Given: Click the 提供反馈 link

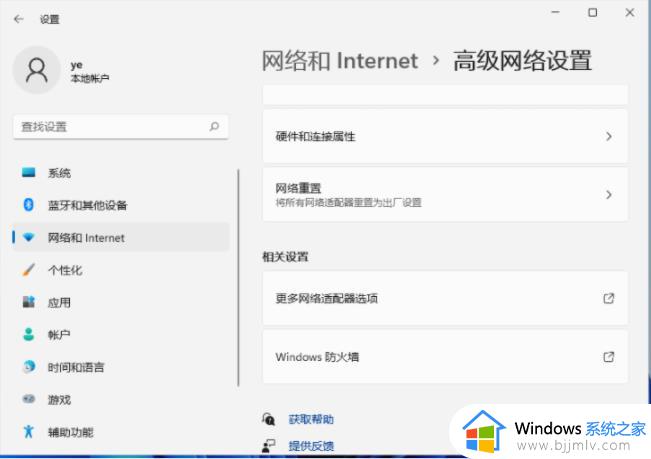Looking at the screenshot, I should [x=310, y=446].
